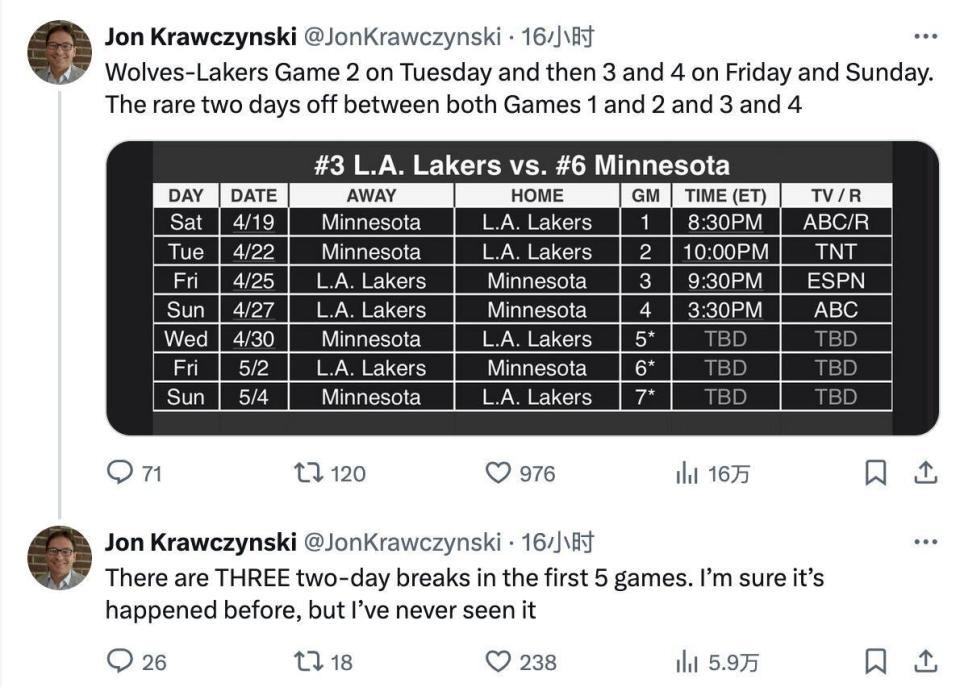Open Jon Krawczynski's profile from first tweet name
Image resolution: width=960 pixels, height=687 pixels.
[200, 38]
